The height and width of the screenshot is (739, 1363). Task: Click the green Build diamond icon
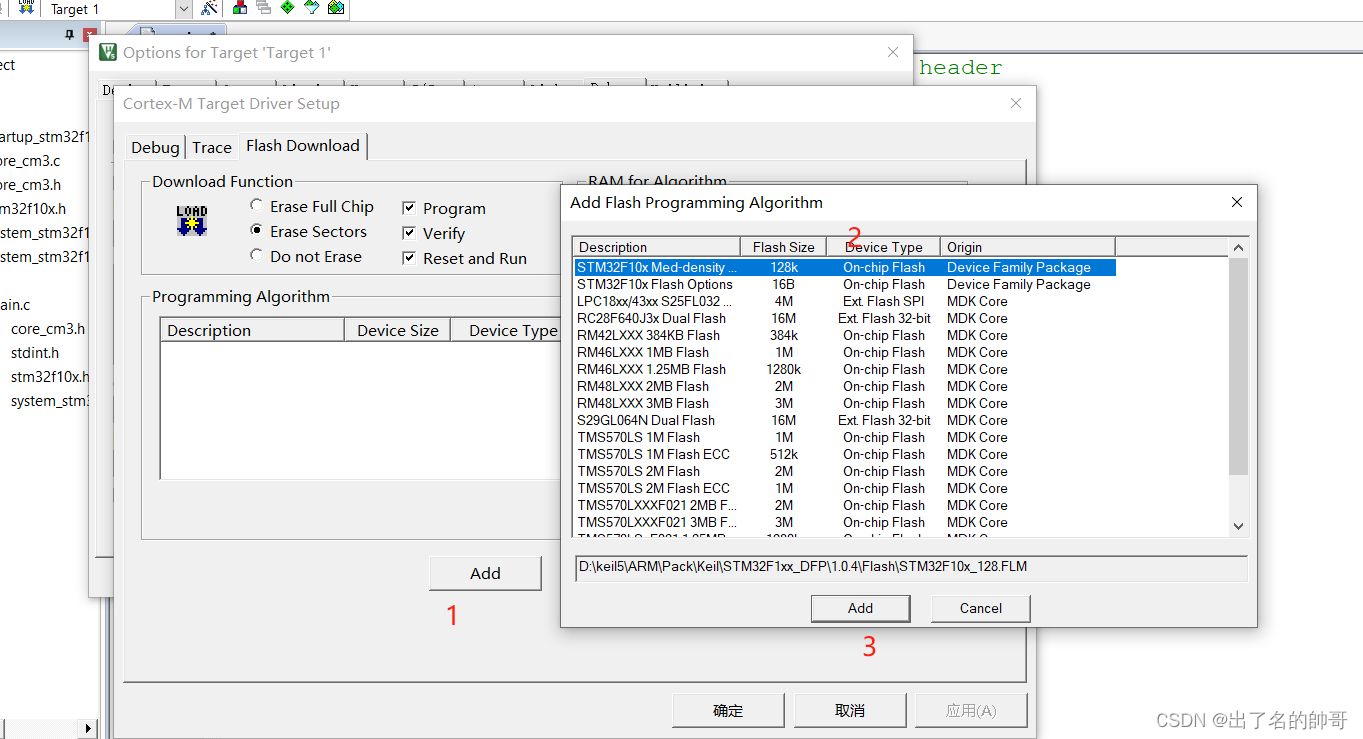287,9
